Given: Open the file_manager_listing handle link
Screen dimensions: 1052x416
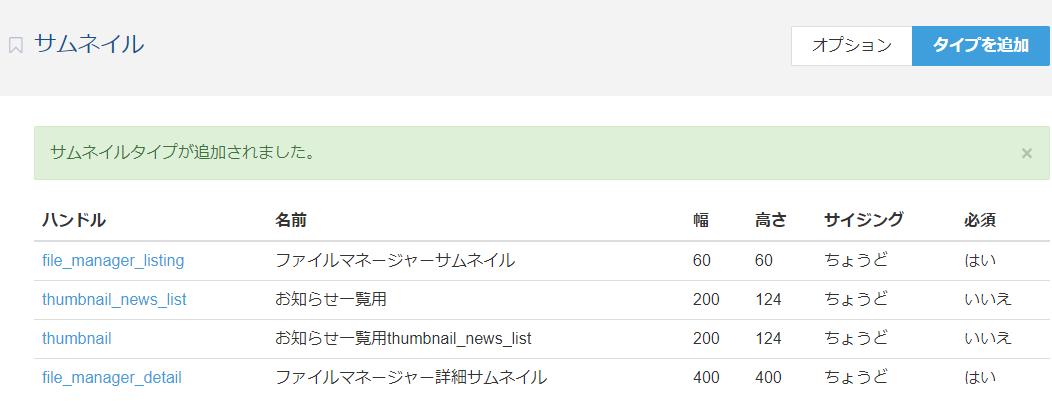Looking at the screenshot, I should [x=113, y=260].
